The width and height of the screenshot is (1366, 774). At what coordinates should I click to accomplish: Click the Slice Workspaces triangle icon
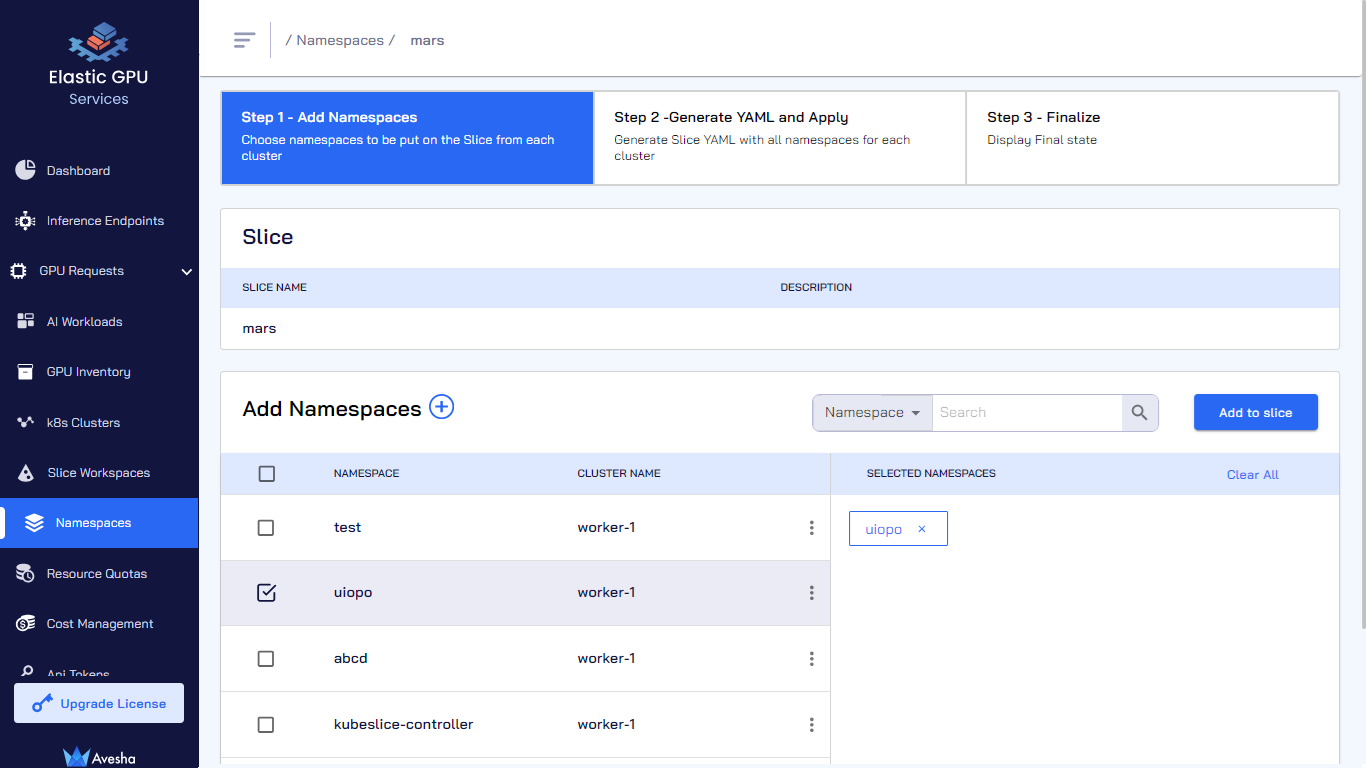[x=27, y=472]
